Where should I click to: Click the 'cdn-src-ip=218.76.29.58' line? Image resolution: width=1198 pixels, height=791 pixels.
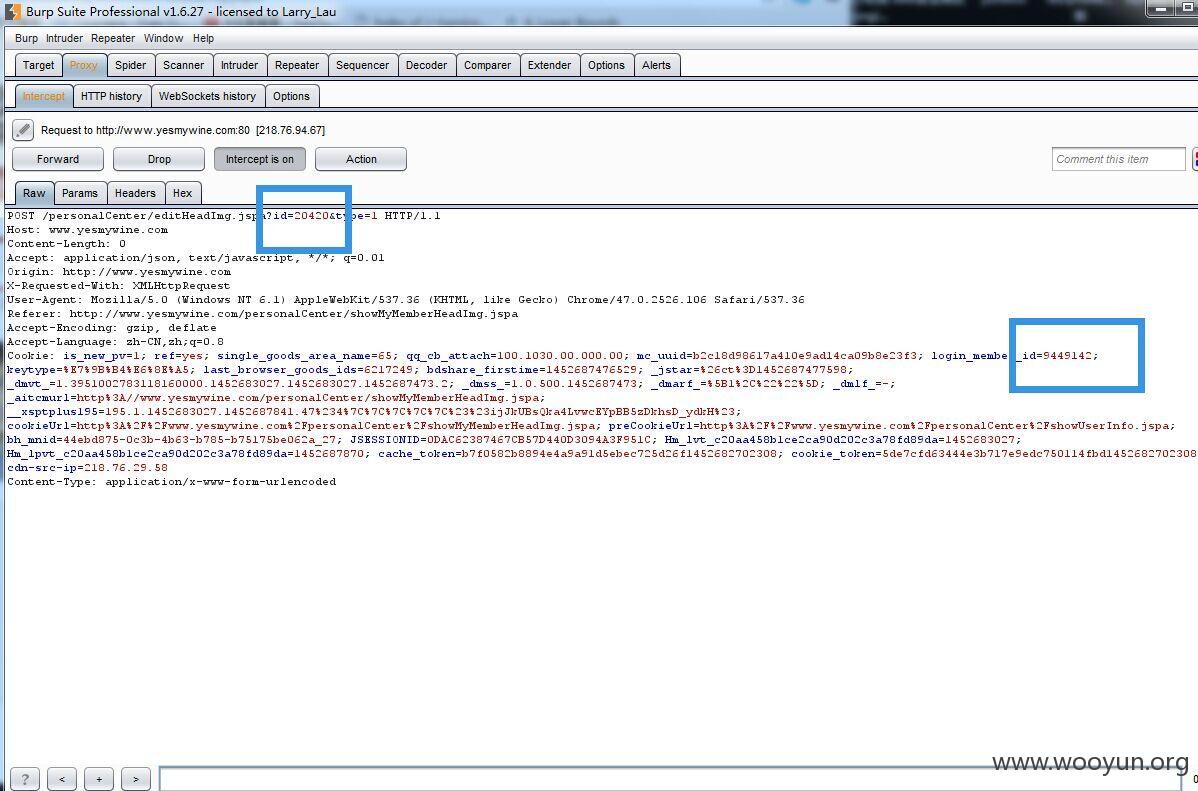(x=87, y=468)
